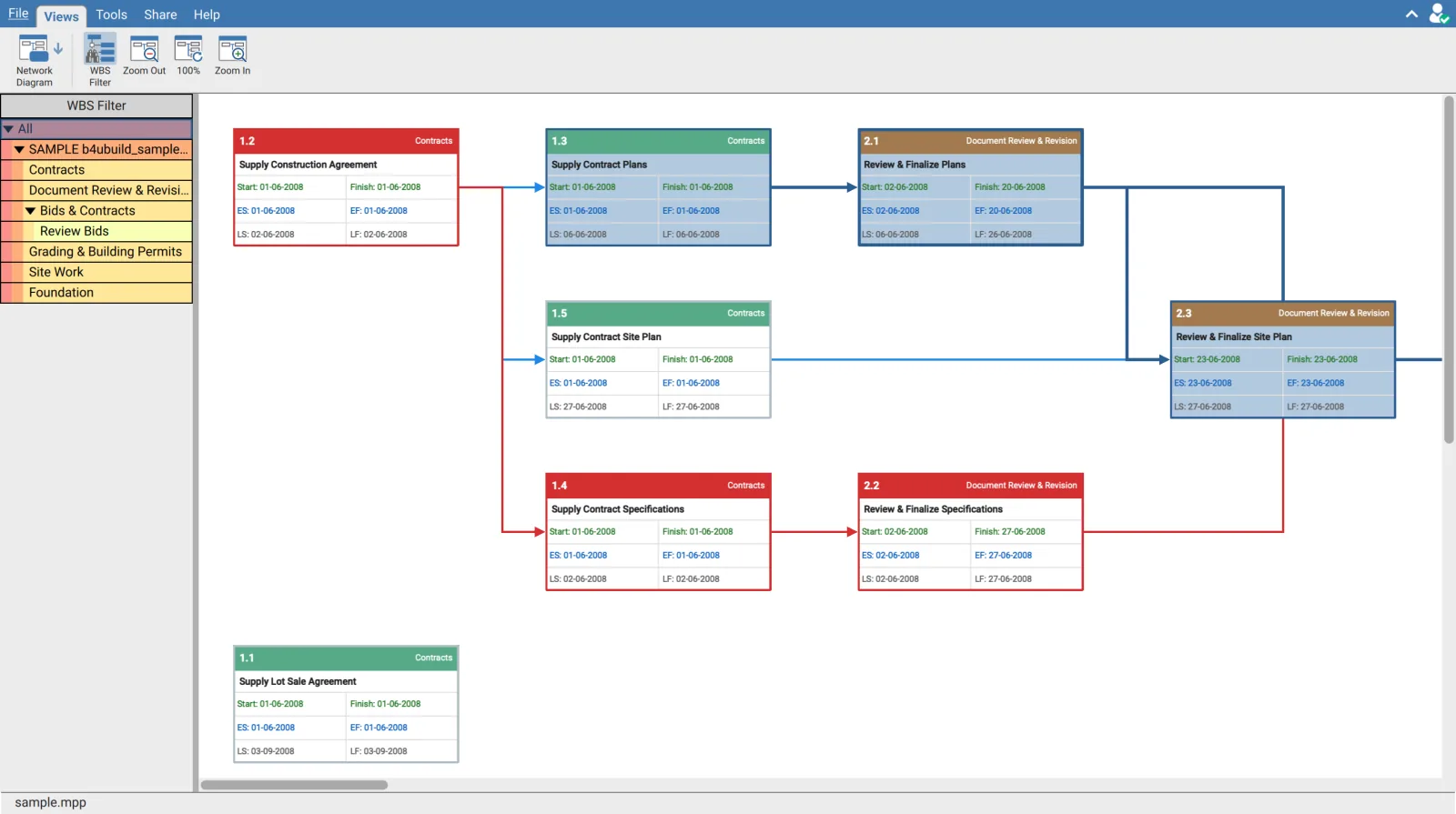The height and width of the screenshot is (814, 1456).
Task: Click 'LF: 27-06-2008' in node 1.5
Action: 691,407
